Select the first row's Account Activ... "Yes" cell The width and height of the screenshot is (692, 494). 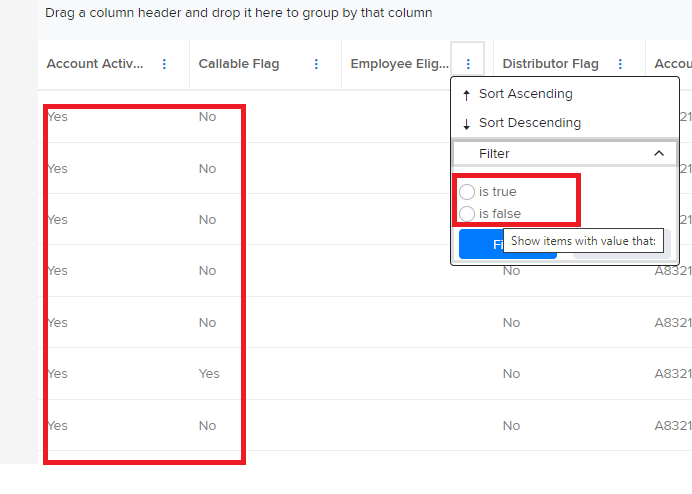tap(58, 117)
